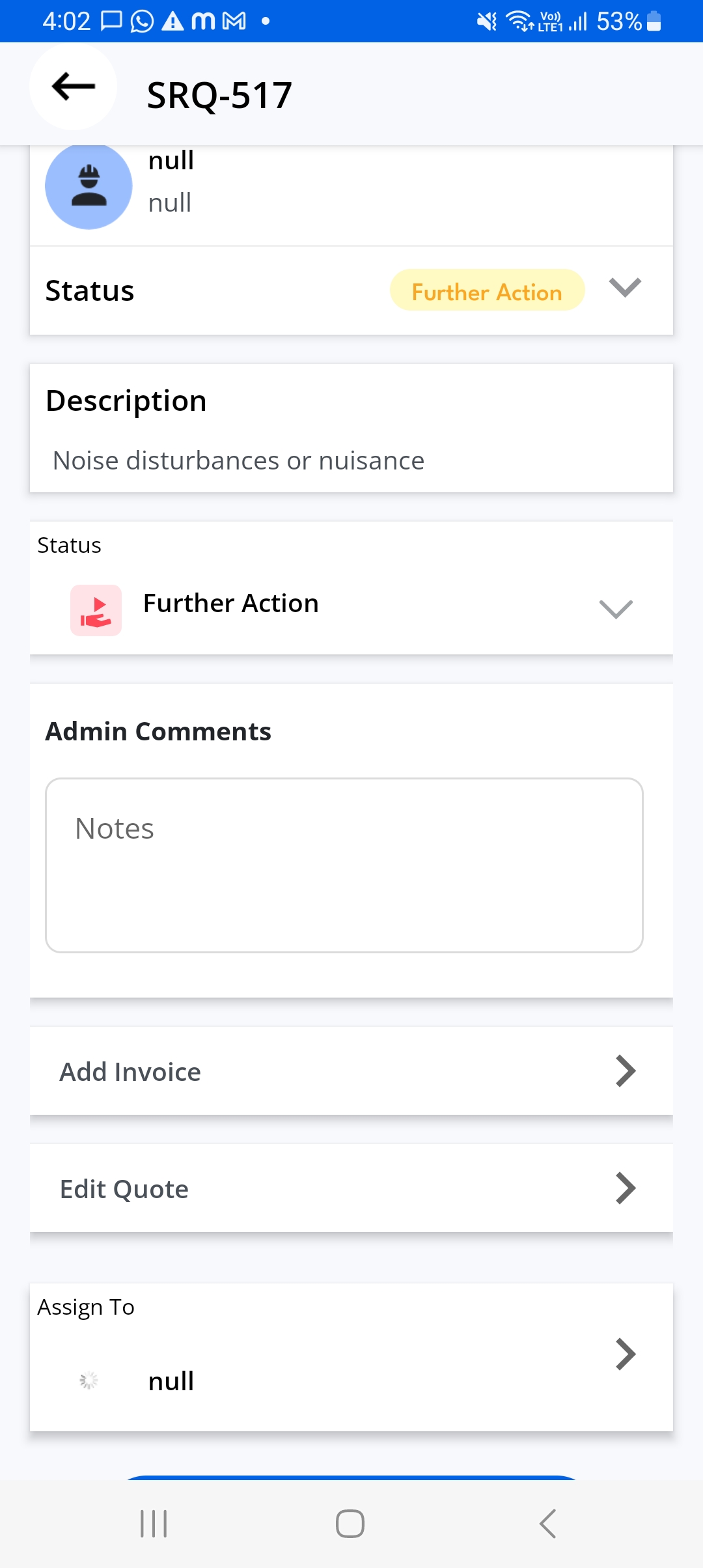Tap the WhatsApp notification icon
Screen dimensions: 703x1568
142,21
